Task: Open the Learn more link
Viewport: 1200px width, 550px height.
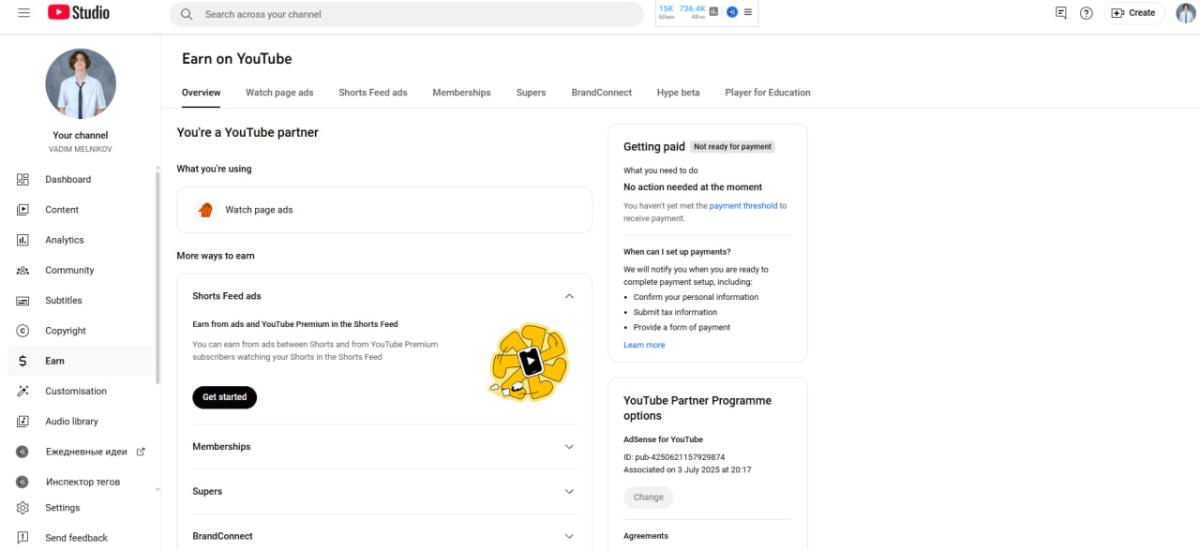Action: click(644, 345)
